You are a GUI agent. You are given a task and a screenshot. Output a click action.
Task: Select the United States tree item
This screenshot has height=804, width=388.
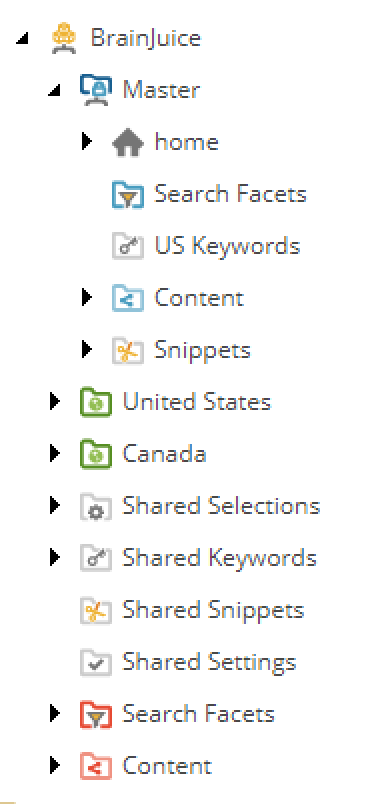[175, 402]
